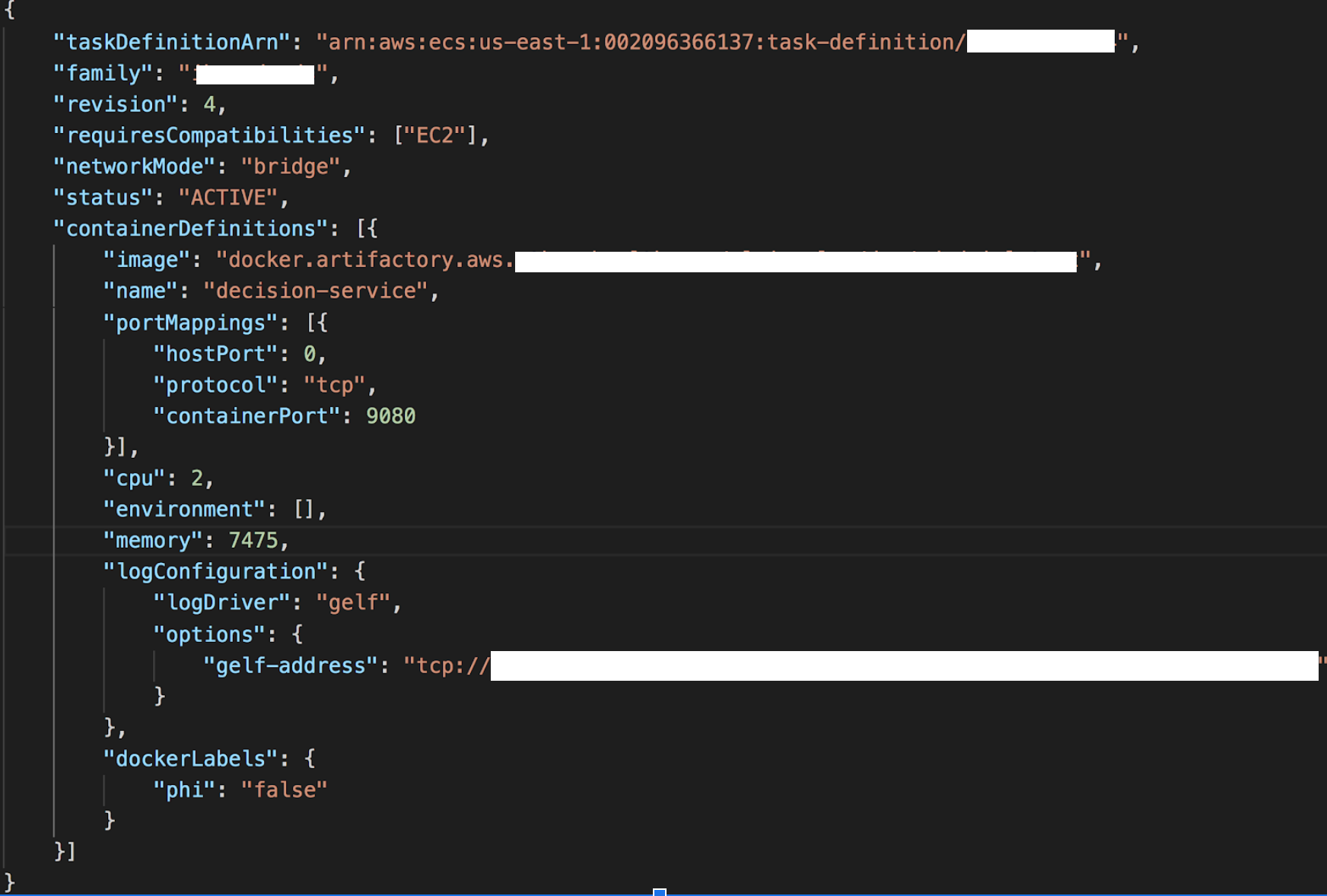Click the "gelf" logDriver value

point(353,603)
